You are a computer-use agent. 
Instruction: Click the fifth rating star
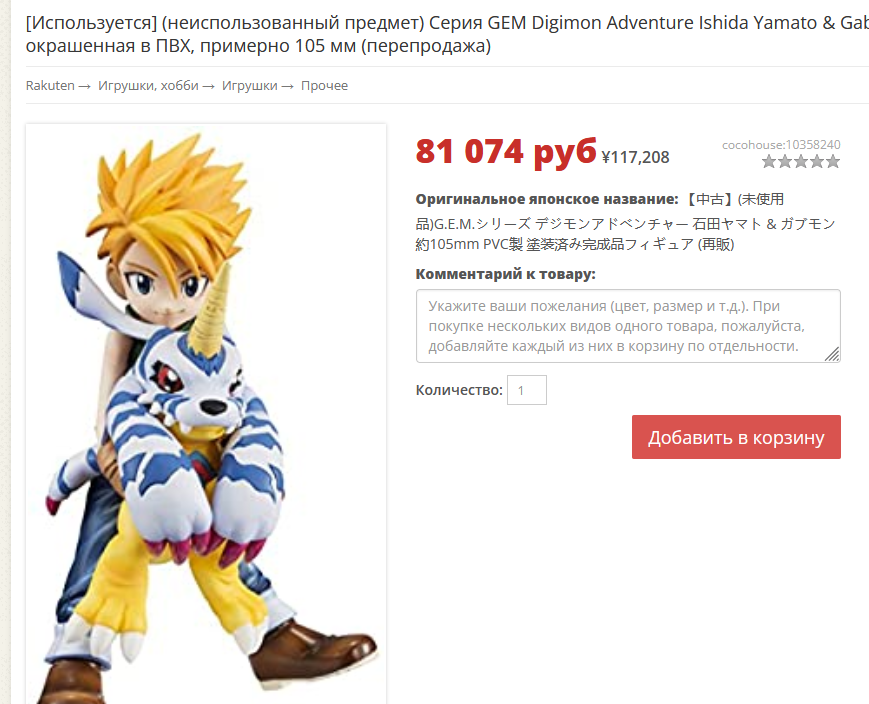(833, 162)
